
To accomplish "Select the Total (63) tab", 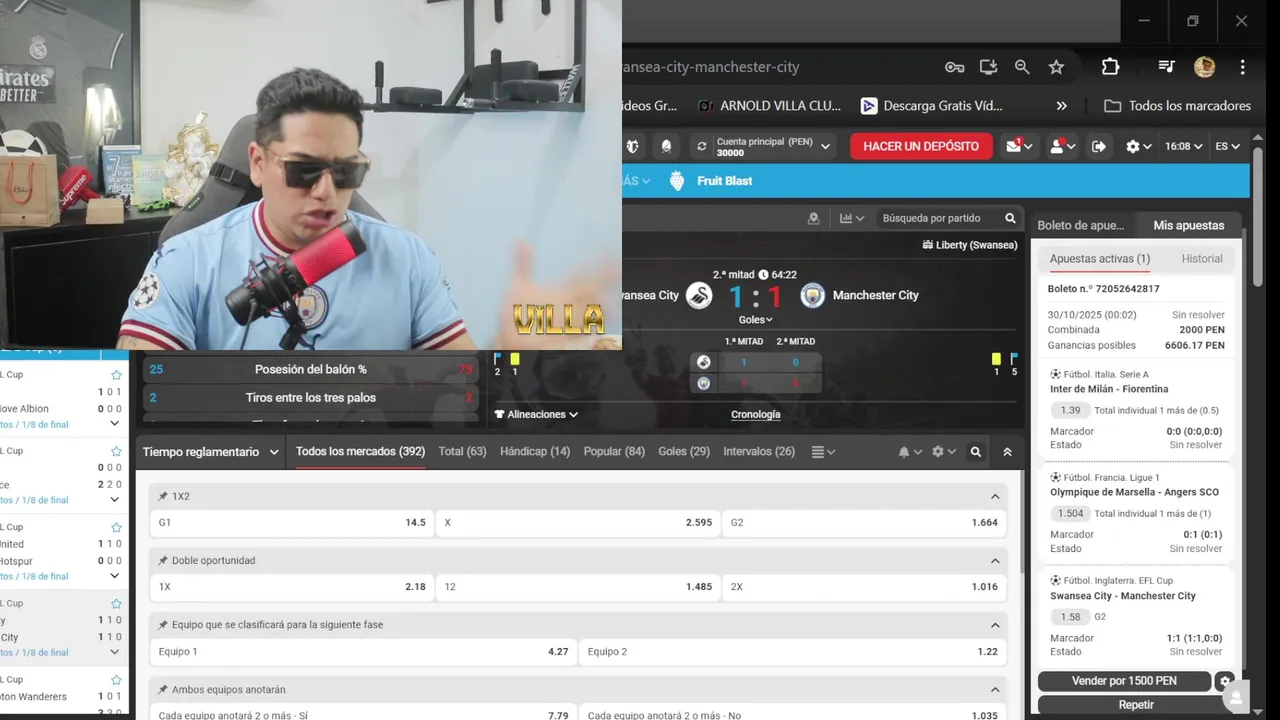I will click(463, 452).
